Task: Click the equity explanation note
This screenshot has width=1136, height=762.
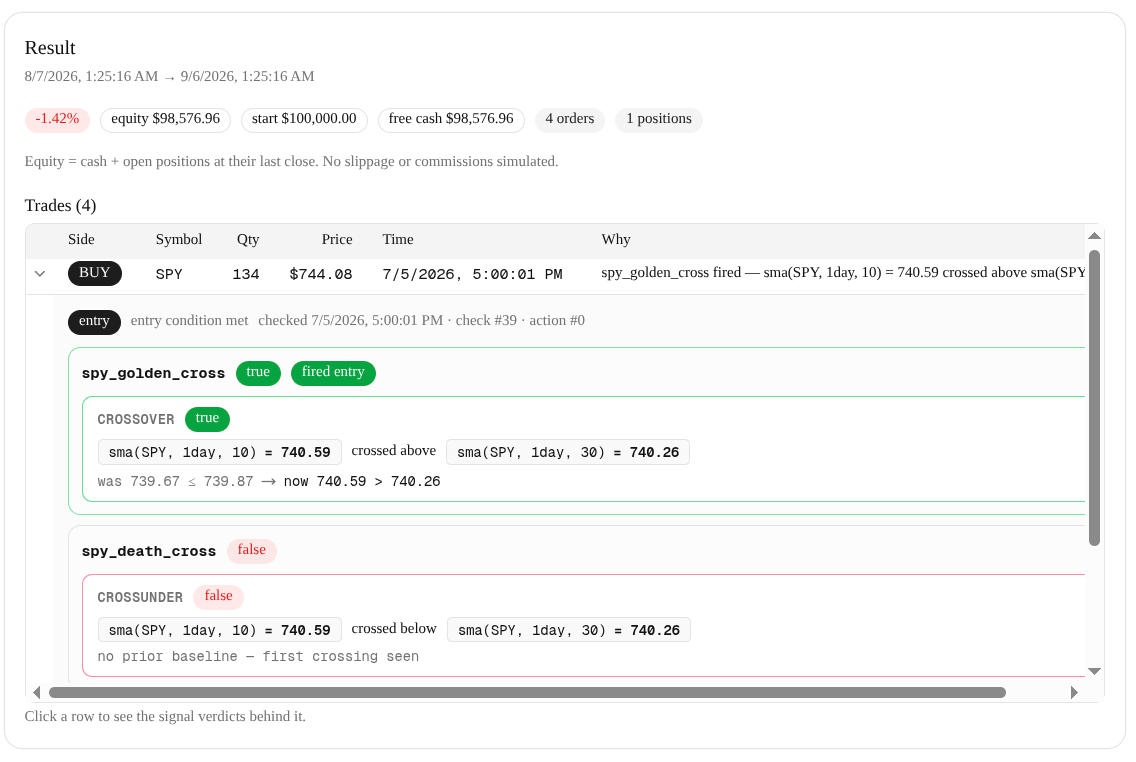Action: tap(291, 162)
